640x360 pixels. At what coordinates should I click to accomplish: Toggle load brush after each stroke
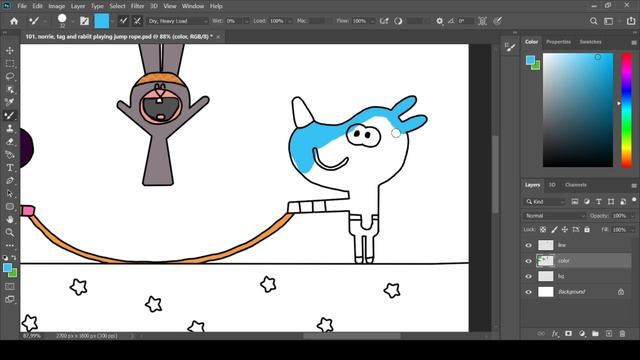coord(123,21)
